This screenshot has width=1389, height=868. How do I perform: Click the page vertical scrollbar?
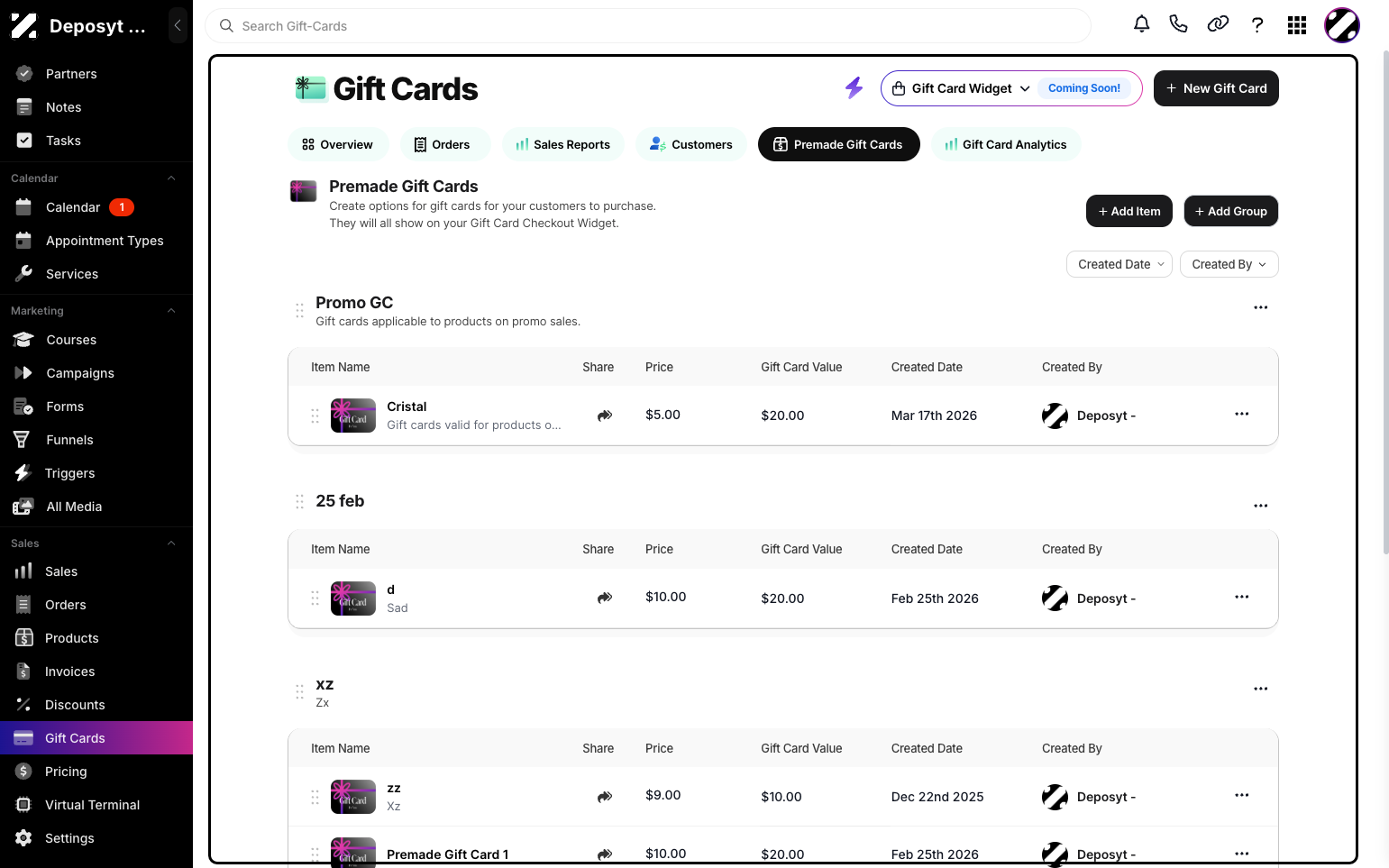pyautogui.click(x=1385, y=302)
